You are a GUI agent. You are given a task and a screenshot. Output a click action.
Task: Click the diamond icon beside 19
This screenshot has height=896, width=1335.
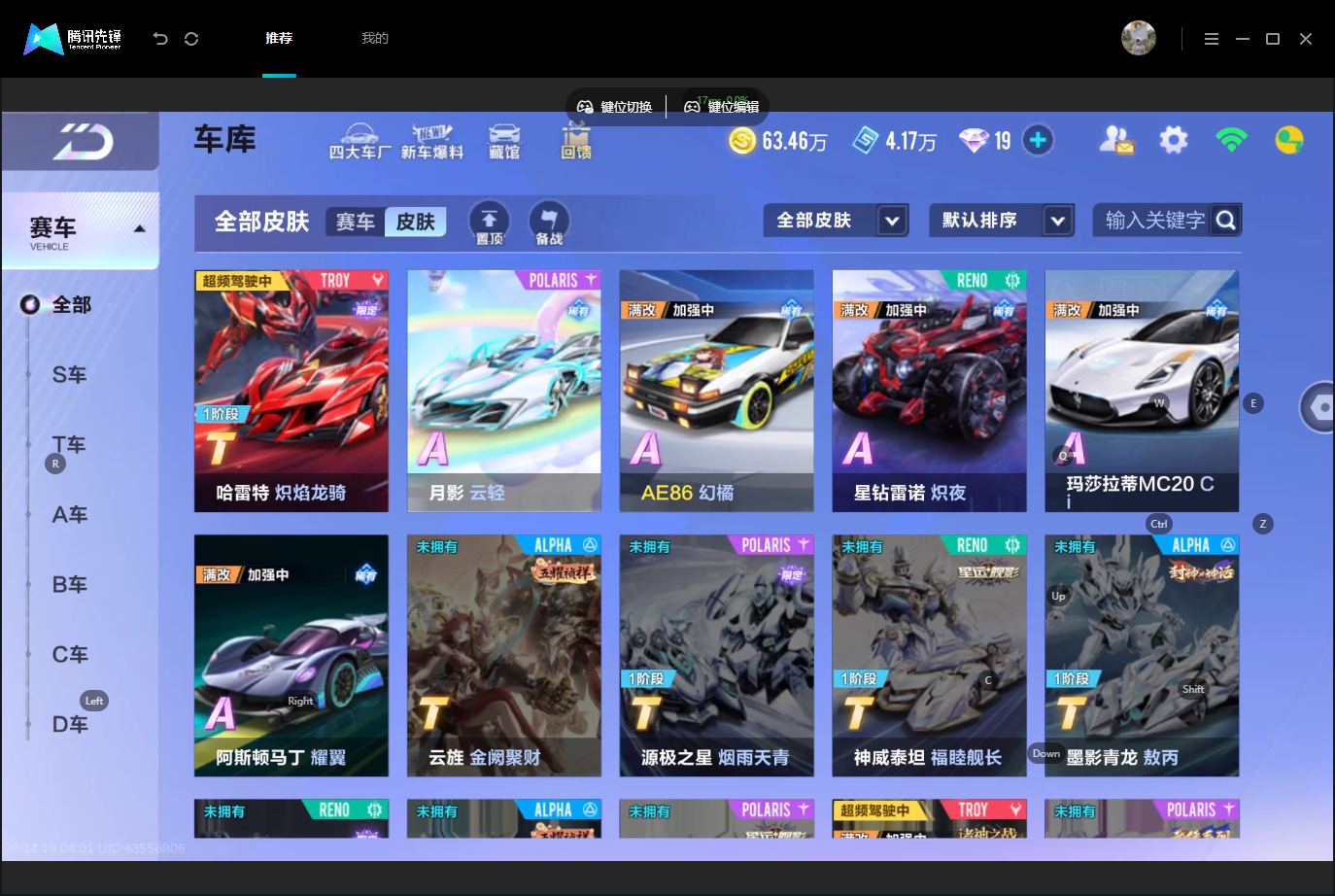974,141
